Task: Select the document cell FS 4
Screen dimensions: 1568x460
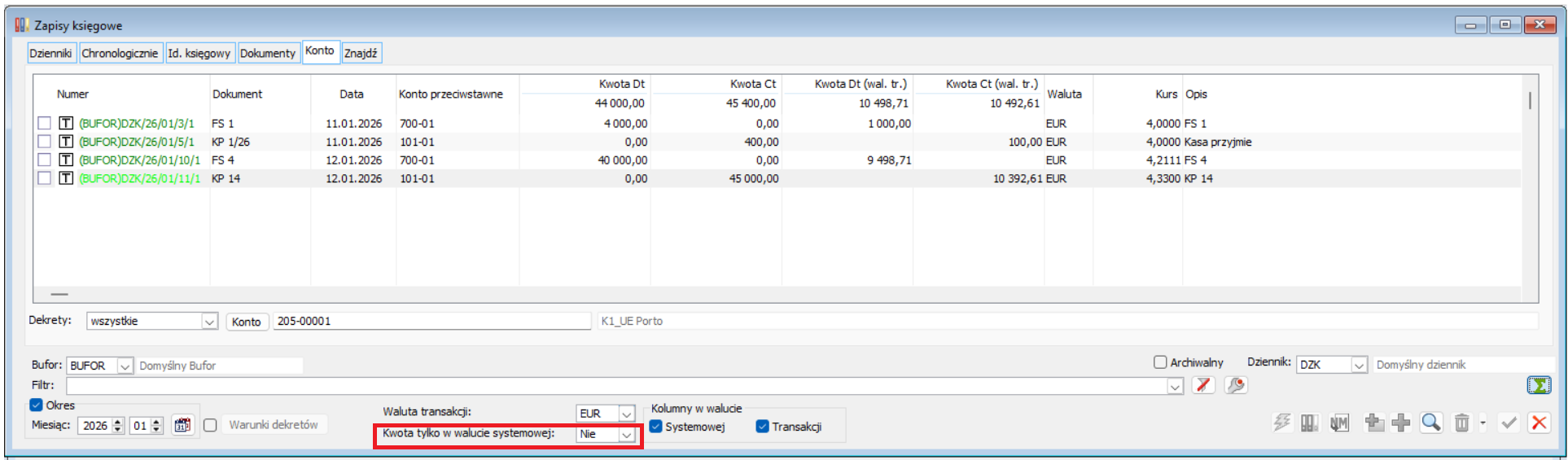Action: pyautogui.click(x=223, y=160)
